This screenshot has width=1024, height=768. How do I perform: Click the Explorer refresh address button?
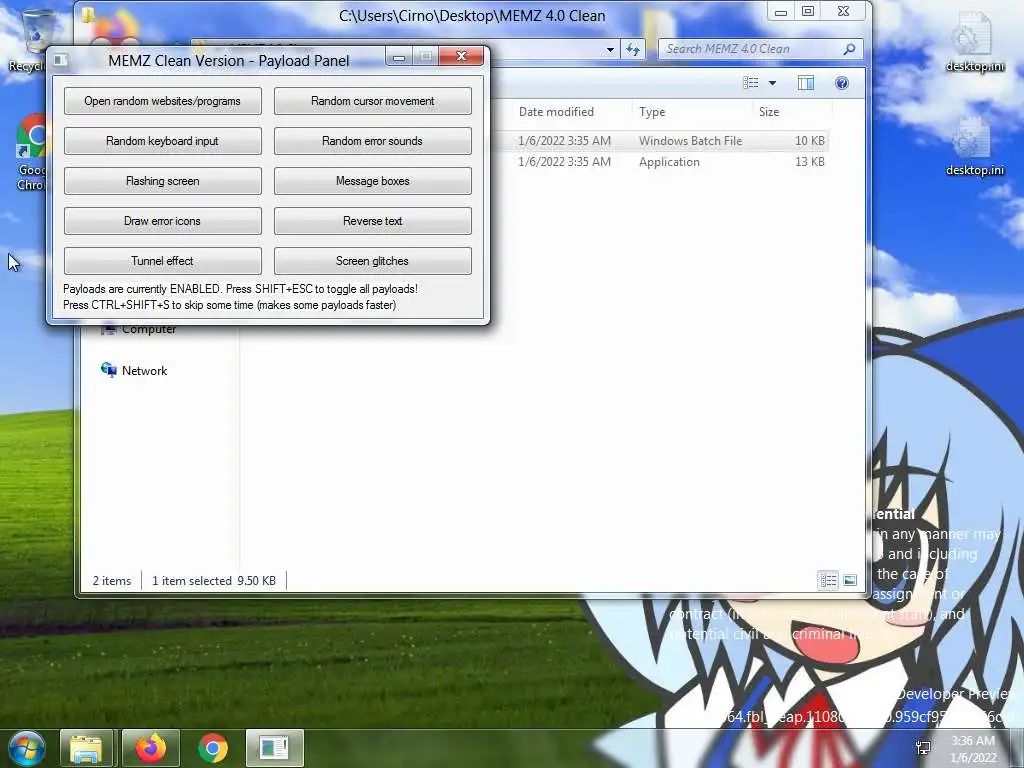click(632, 49)
